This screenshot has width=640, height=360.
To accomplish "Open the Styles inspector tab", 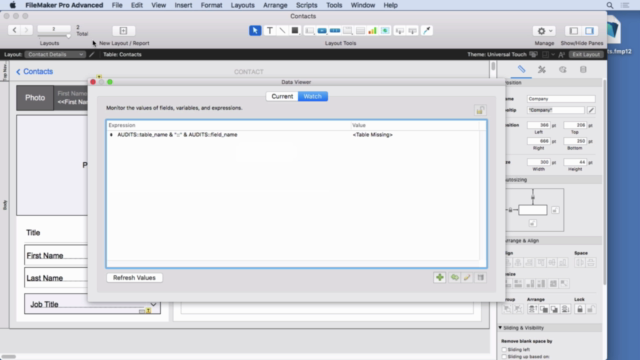I will pos(542,69).
